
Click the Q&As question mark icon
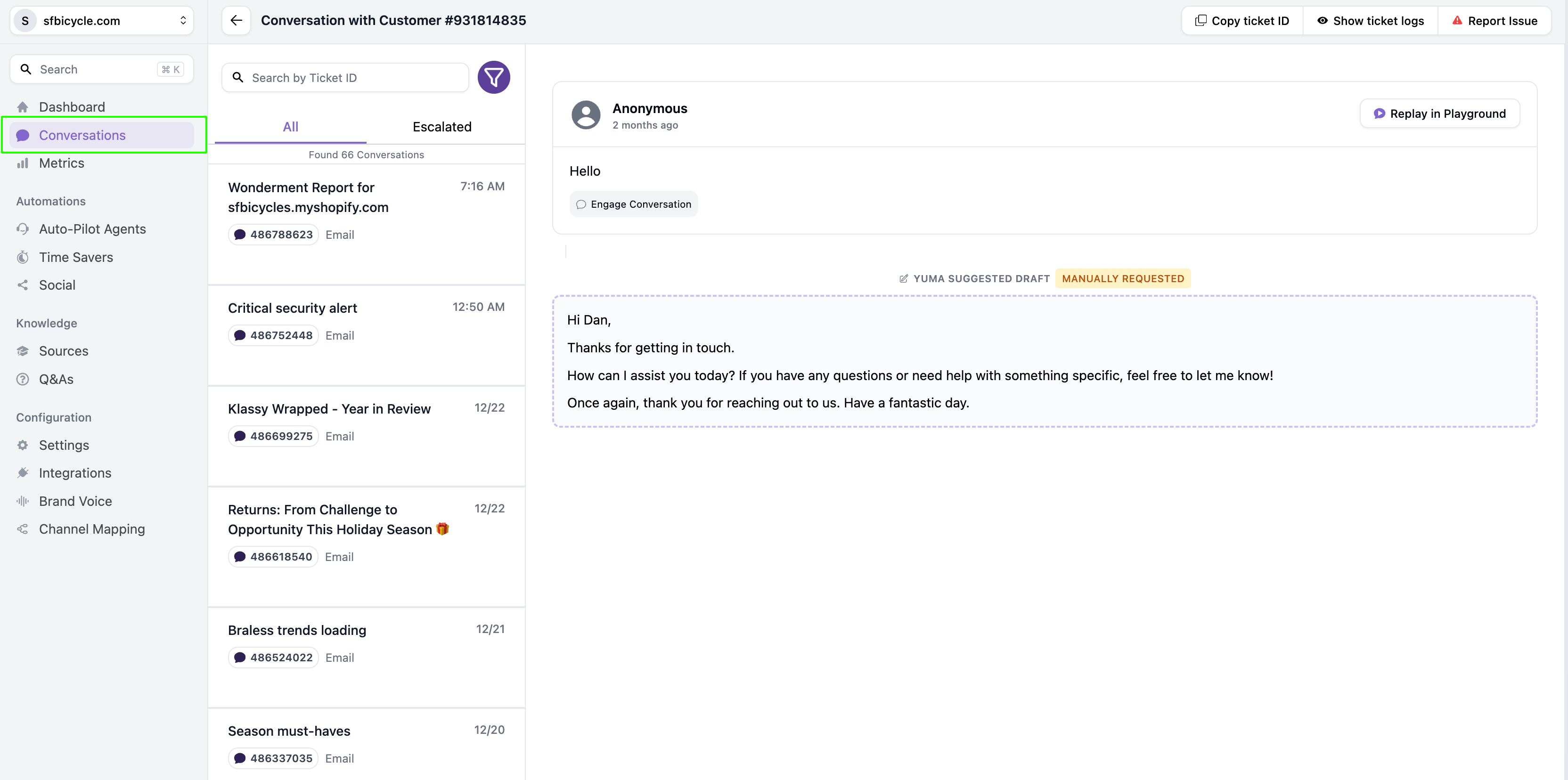tap(23, 379)
